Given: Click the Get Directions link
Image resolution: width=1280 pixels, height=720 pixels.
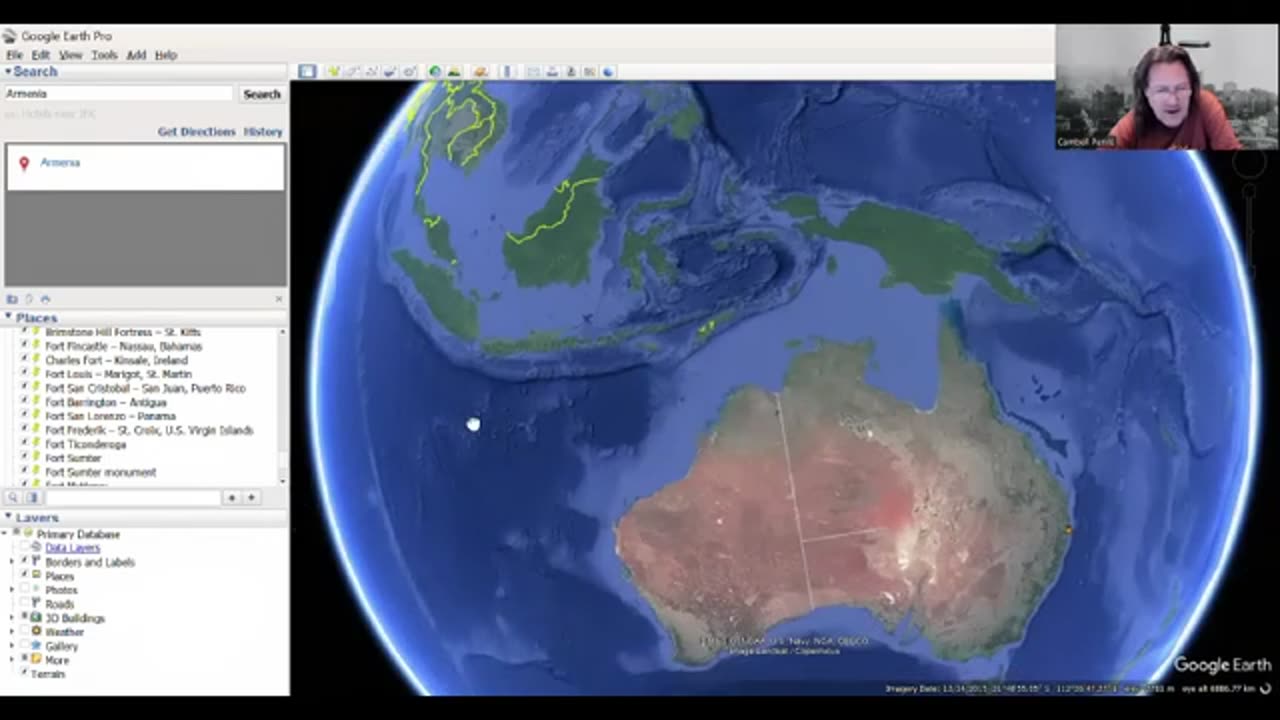Looking at the screenshot, I should [x=196, y=132].
